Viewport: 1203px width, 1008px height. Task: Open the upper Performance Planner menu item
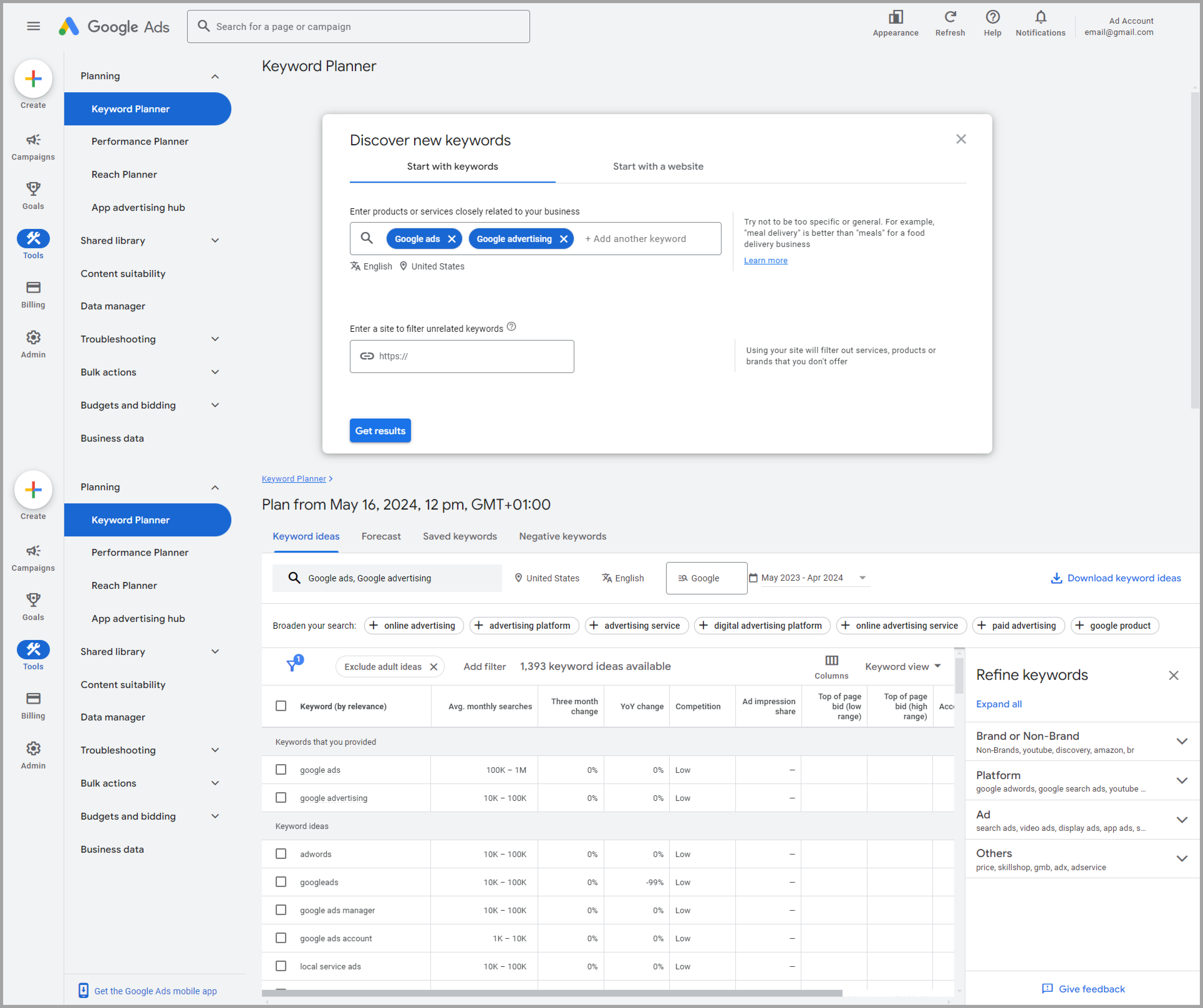(x=140, y=142)
